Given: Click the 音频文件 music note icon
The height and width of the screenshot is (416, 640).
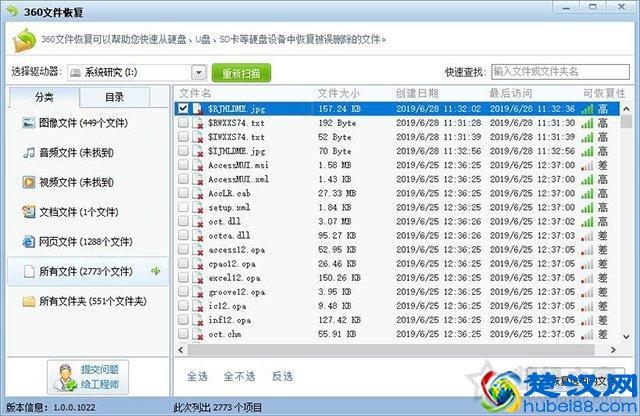Looking at the screenshot, I should (29, 153).
